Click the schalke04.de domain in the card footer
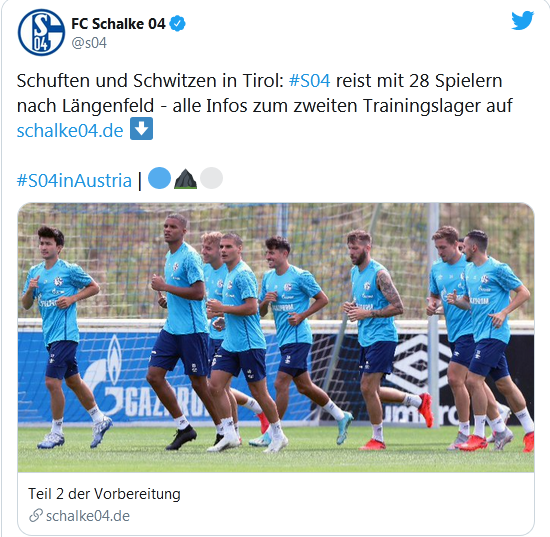 click(x=88, y=516)
